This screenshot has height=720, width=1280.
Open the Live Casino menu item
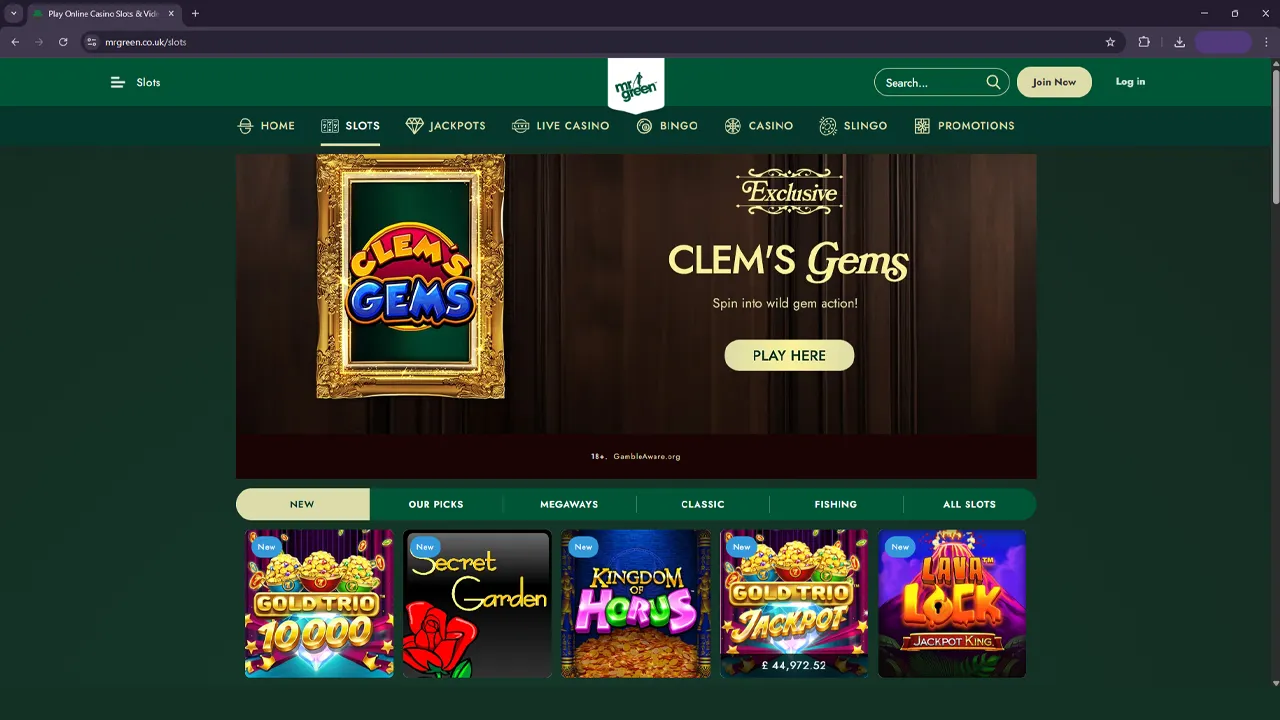(x=560, y=126)
